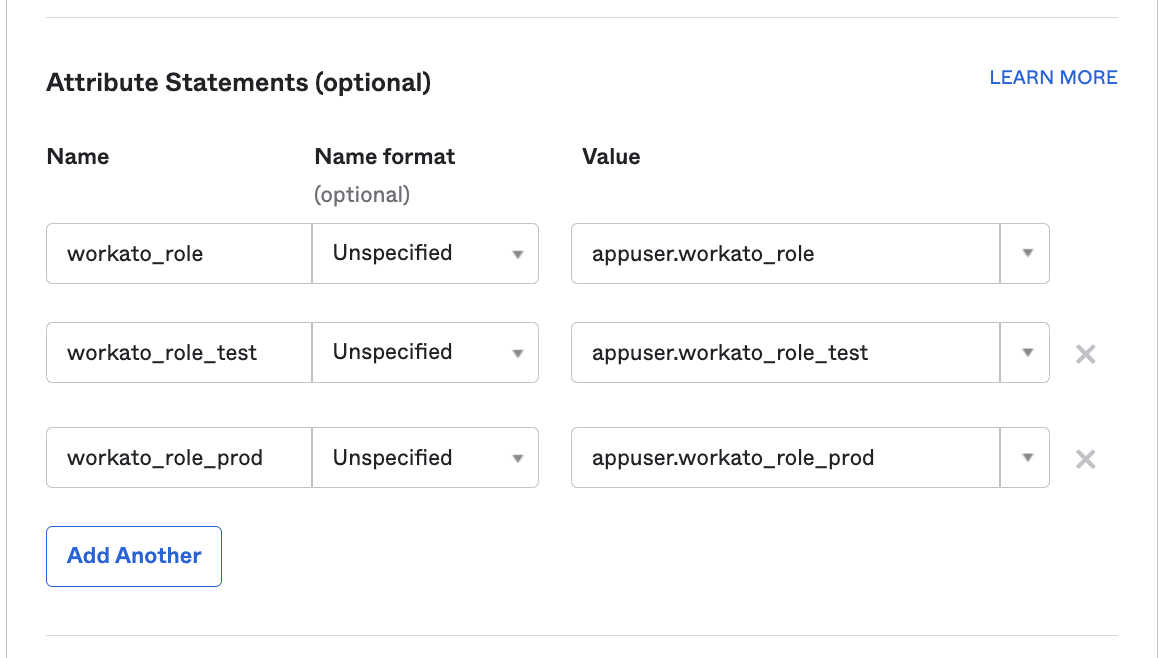Click the Name format column label
The image size is (1168, 658).
384,157
